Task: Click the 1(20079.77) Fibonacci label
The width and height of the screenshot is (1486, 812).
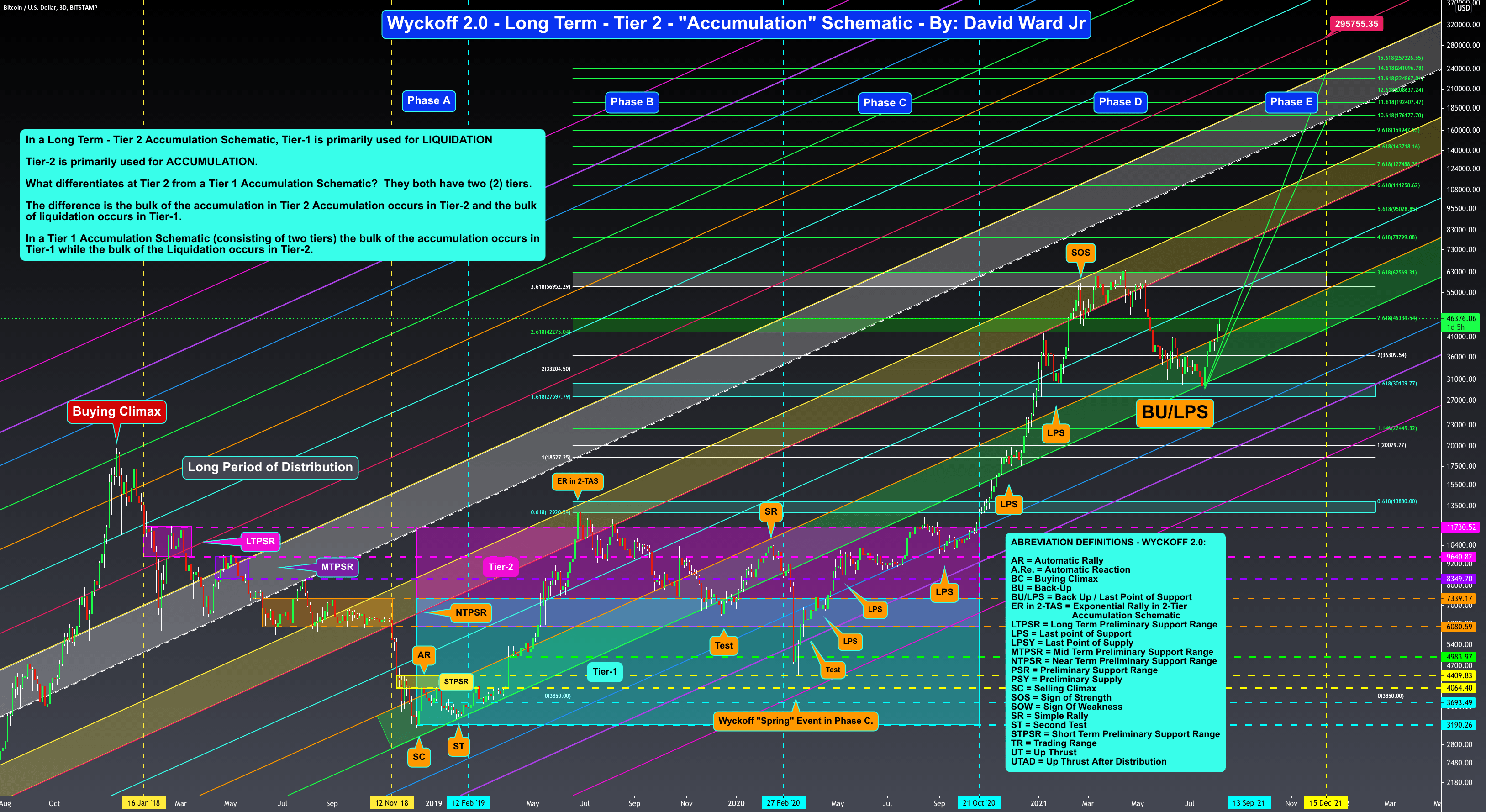Action: (x=1391, y=445)
